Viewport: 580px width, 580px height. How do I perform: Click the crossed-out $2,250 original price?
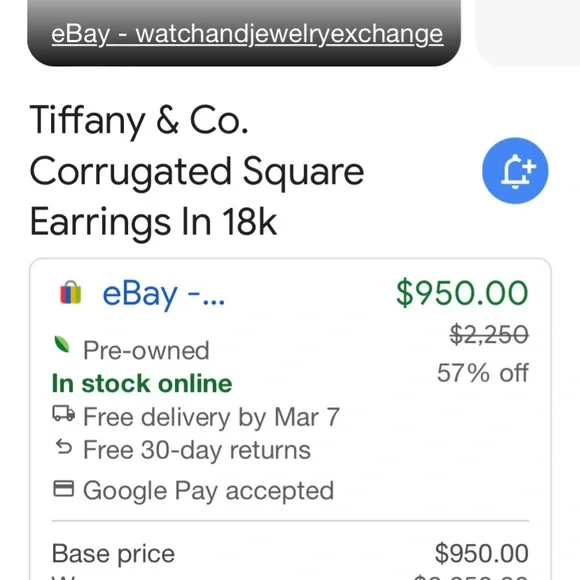tap(489, 334)
